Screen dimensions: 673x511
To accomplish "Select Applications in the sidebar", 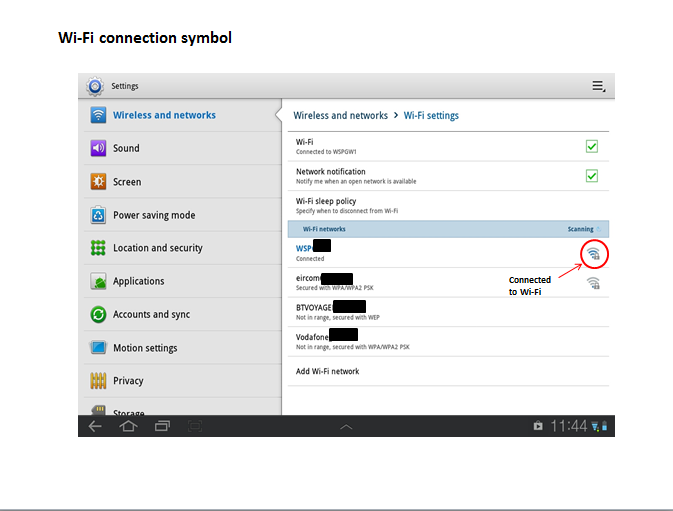I will [183, 281].
